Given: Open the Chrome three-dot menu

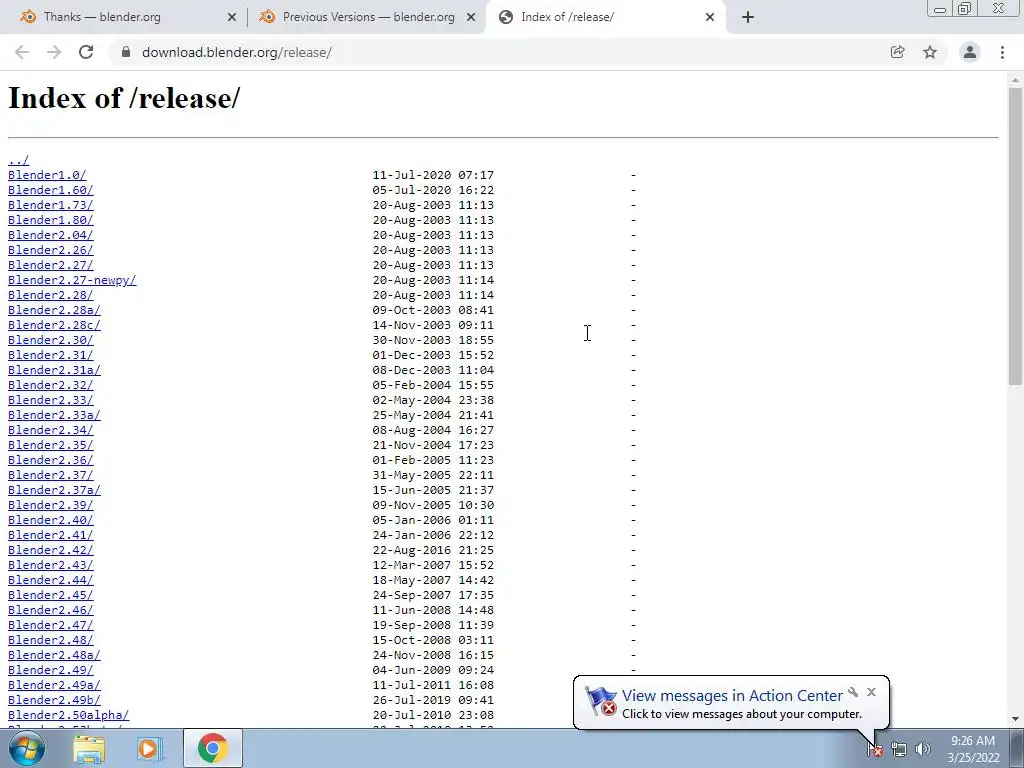Looking at the screenshot, I should 1002,52.
